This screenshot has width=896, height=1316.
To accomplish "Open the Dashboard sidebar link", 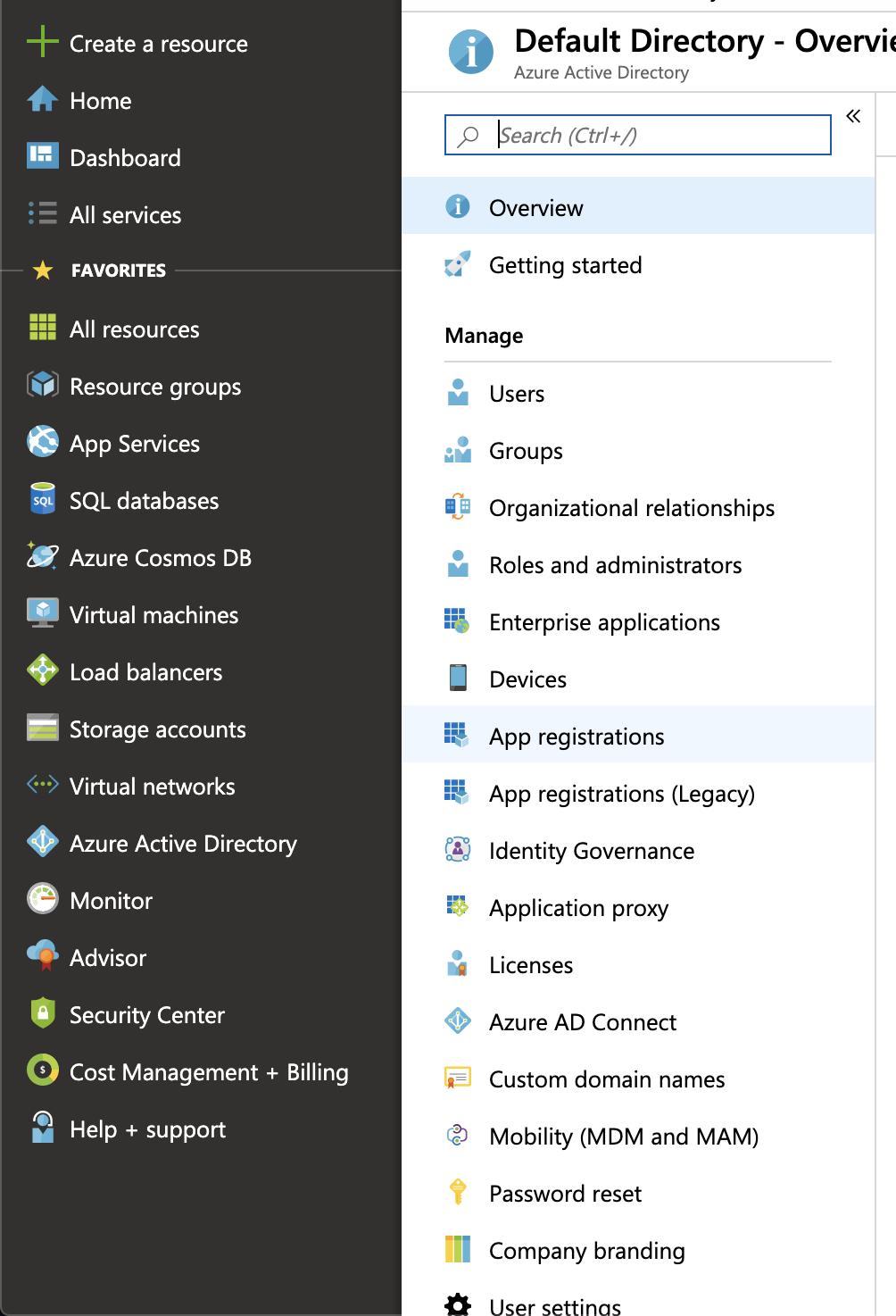I will pyautogui.click(x=125, y=158).
